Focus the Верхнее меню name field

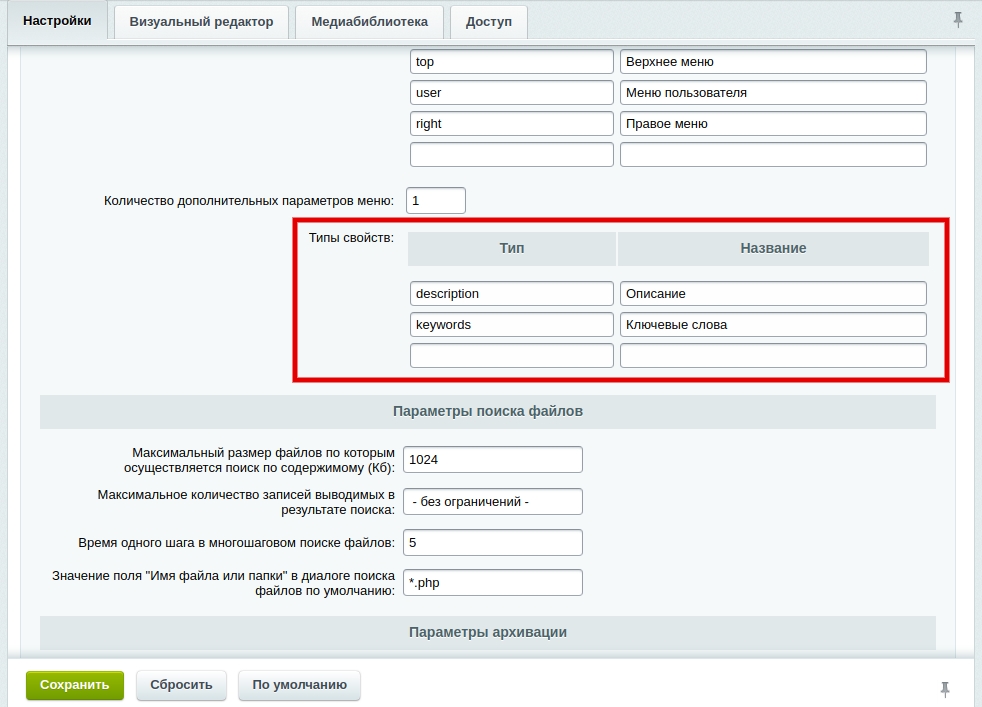772,62
